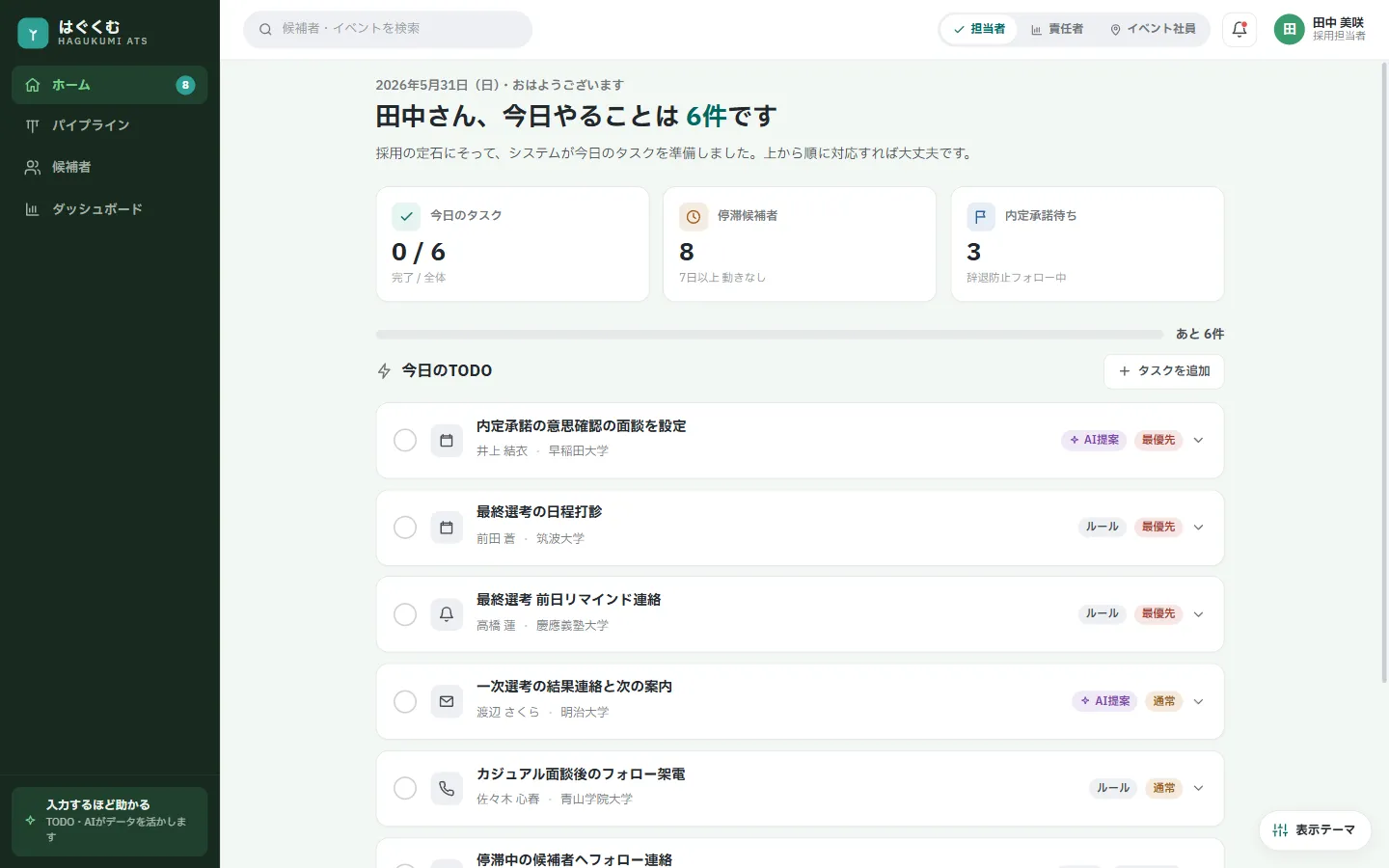Open notifications with the bell icon
This screenshot has height=868, width=1389.
(1239, 29)
